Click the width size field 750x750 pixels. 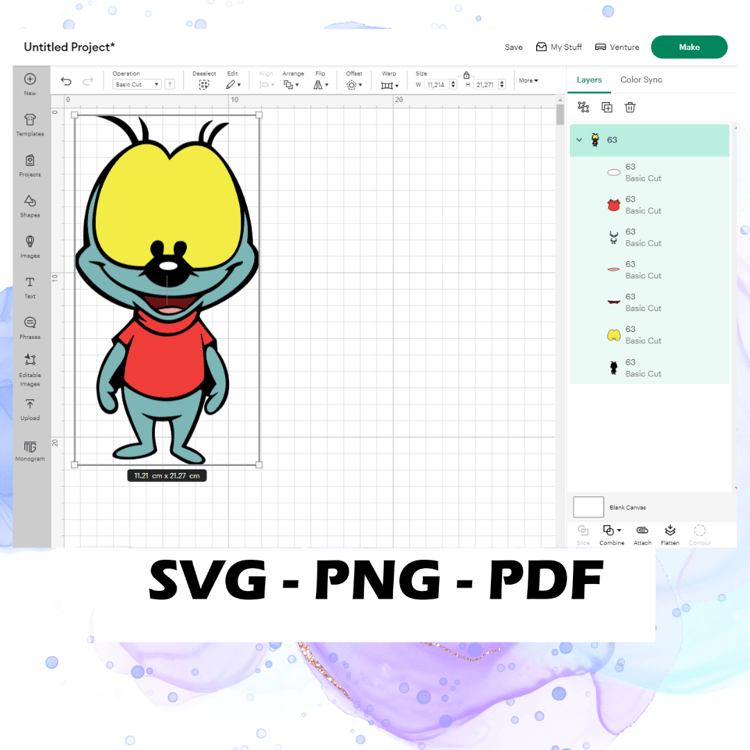pos(437,84)
